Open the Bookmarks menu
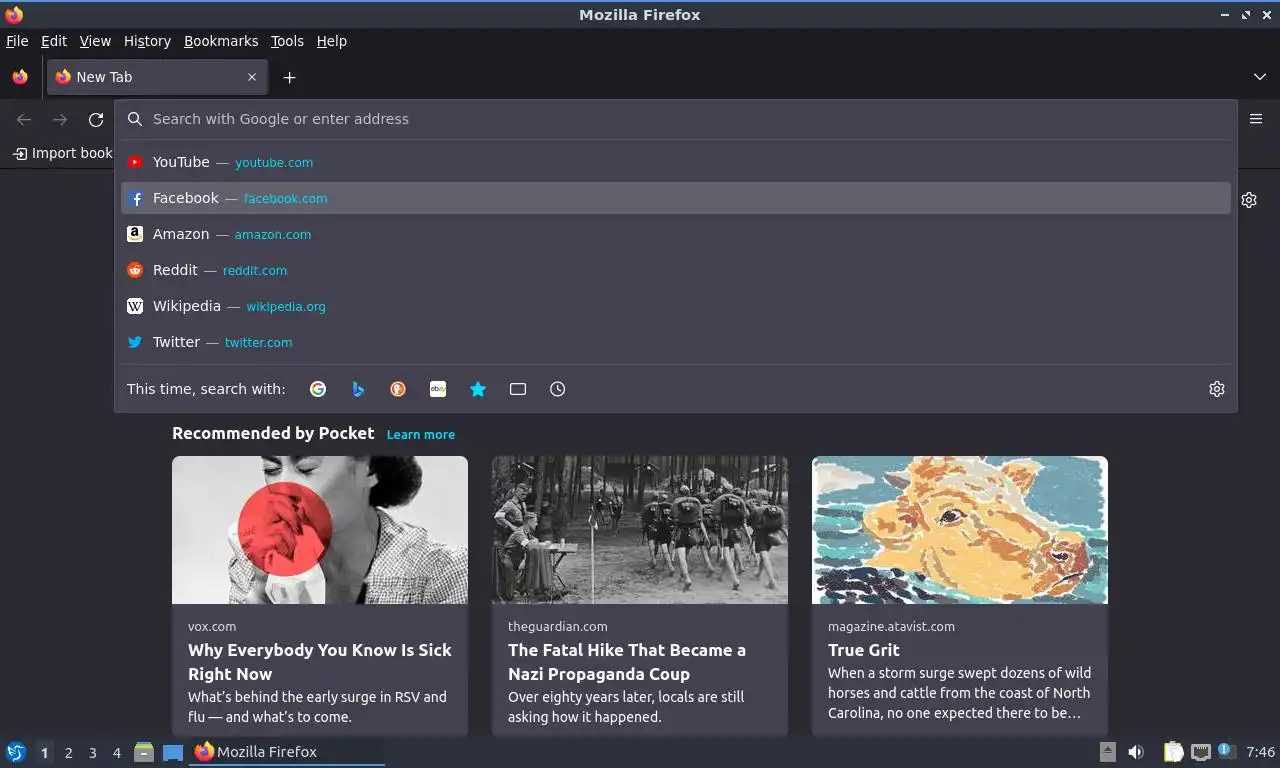Viewport: 1280px width, 768px height. coord(221,41)
